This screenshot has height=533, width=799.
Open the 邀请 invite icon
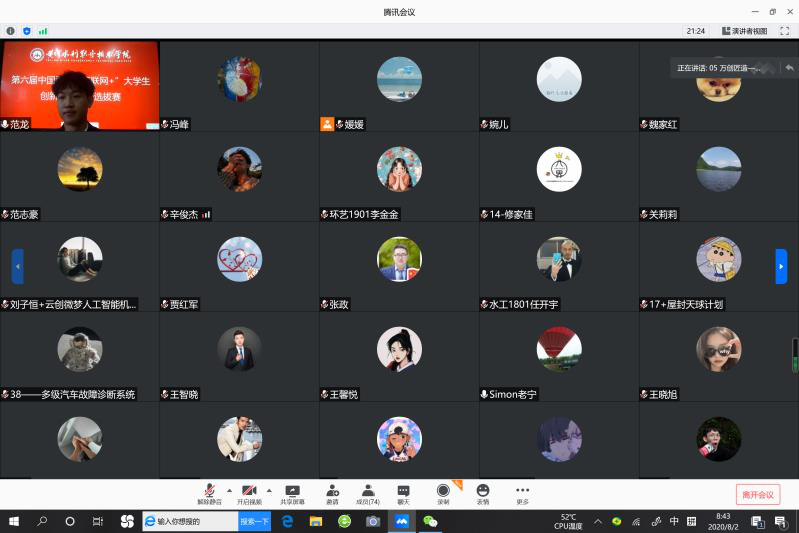(x=332, y=493)
